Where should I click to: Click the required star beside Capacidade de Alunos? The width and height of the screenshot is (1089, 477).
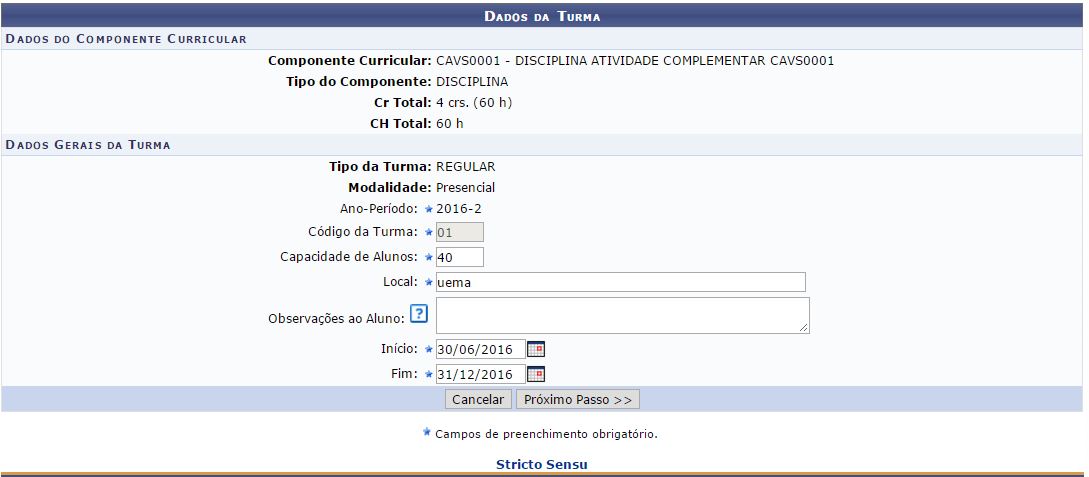click(x=429, y=258)
